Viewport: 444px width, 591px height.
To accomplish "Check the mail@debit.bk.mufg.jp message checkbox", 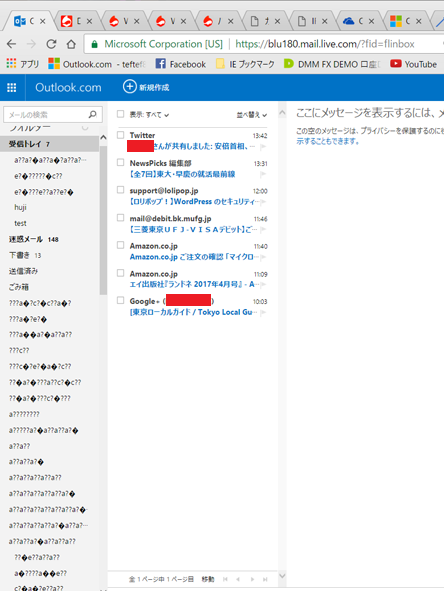I will point(120,218).
